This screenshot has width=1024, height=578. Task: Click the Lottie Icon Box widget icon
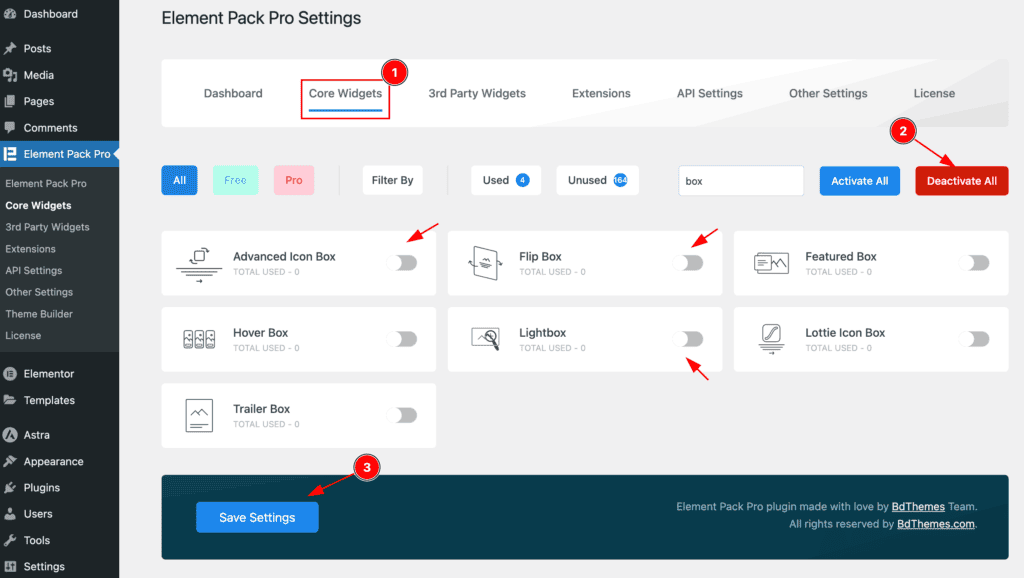771,339
